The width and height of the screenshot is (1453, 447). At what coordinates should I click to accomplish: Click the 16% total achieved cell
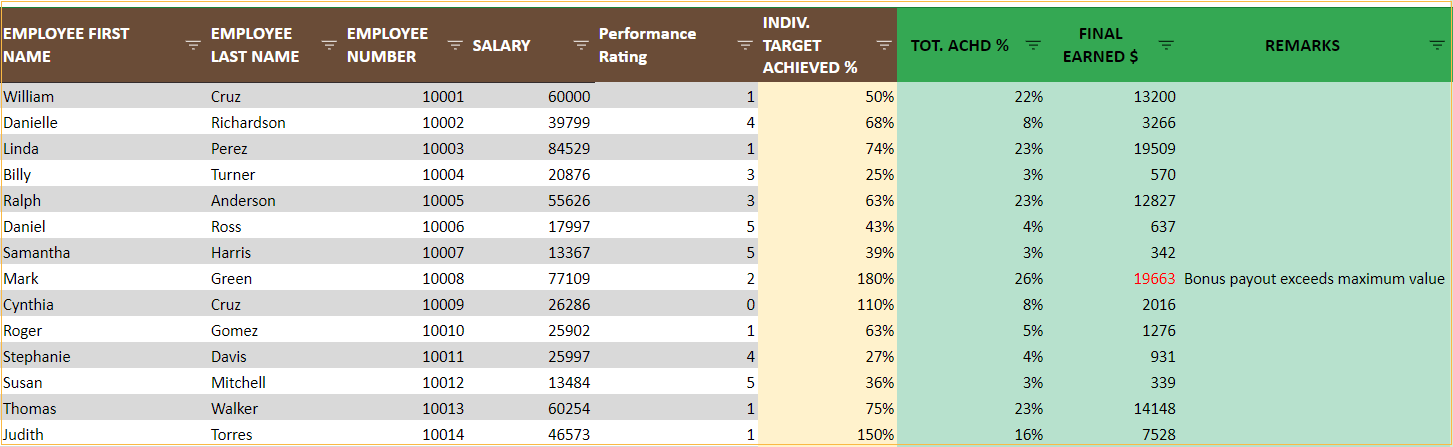(x=972, y=434)
